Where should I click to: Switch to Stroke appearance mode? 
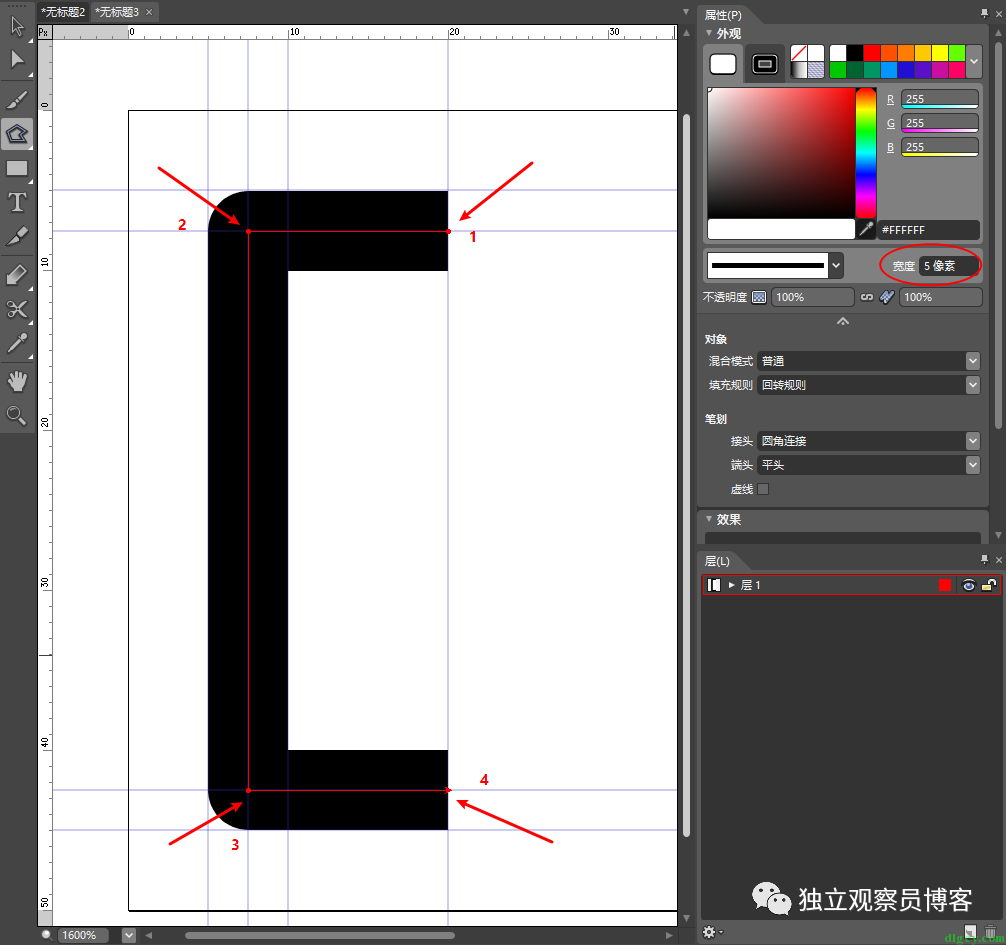click(x=765, y=64)
